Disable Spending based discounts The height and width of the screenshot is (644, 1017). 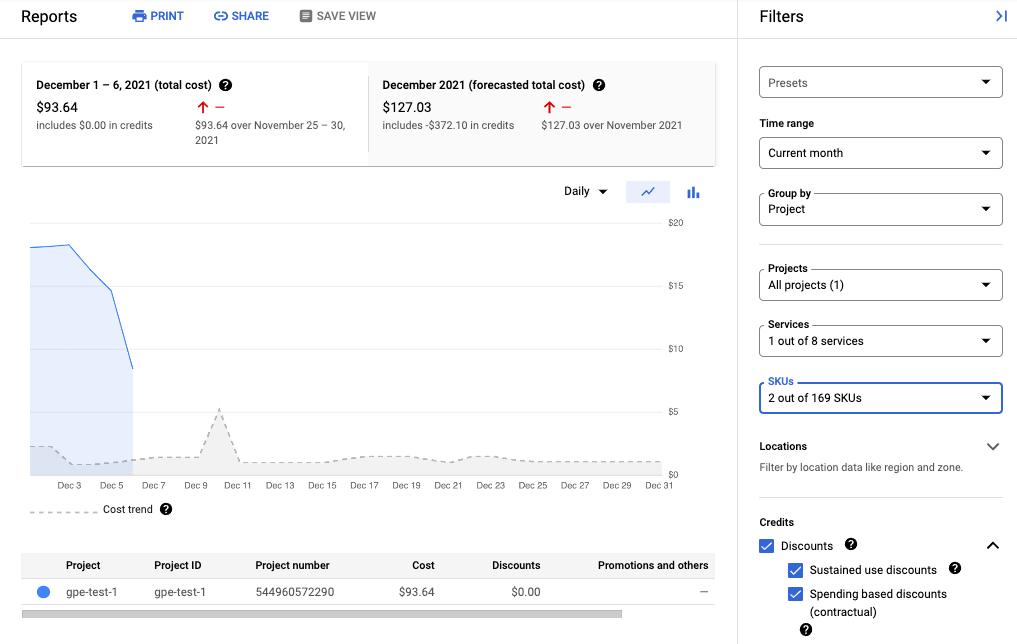(x=795, y=594)
